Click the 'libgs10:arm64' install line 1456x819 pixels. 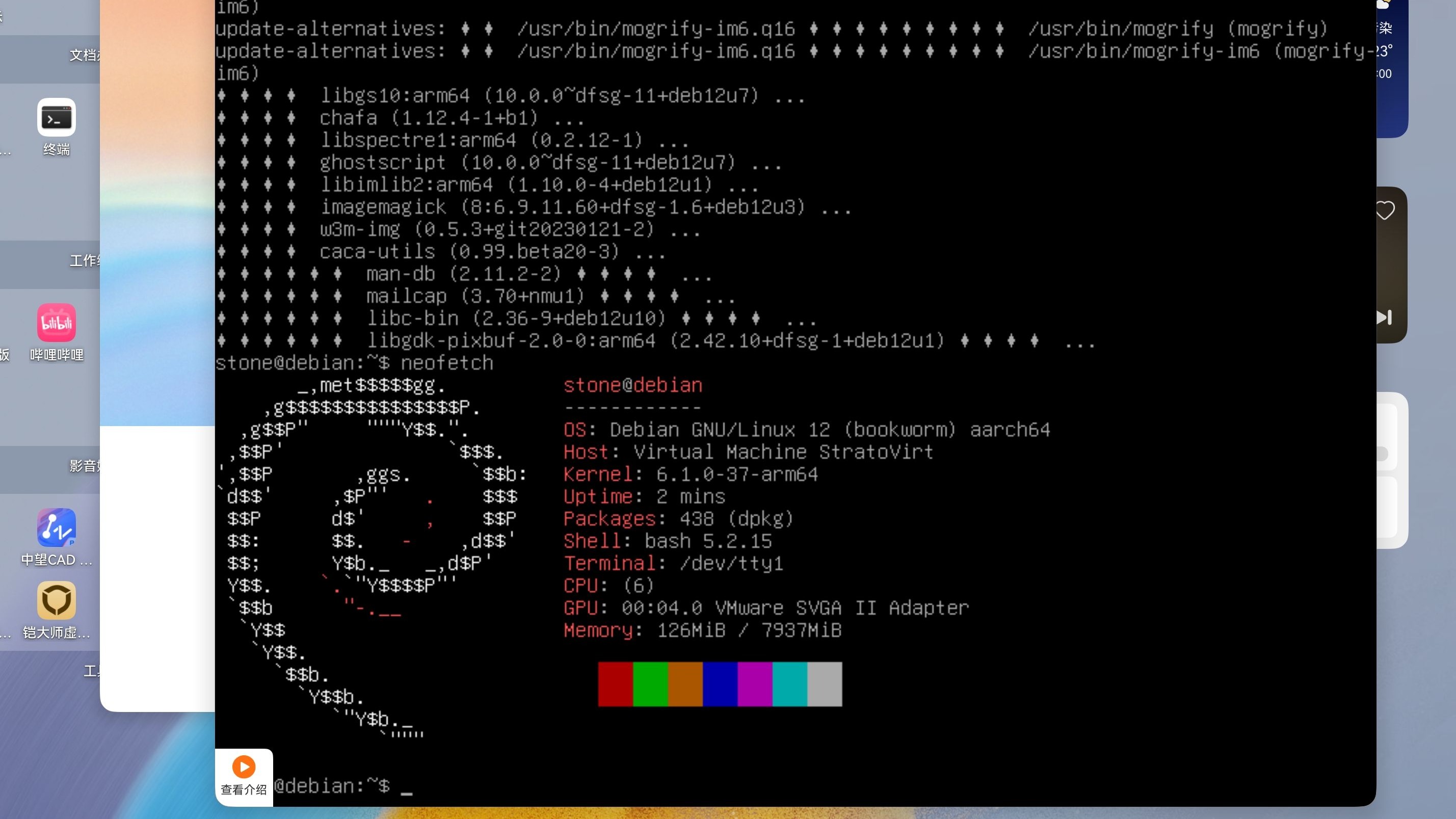click(511, 96)
